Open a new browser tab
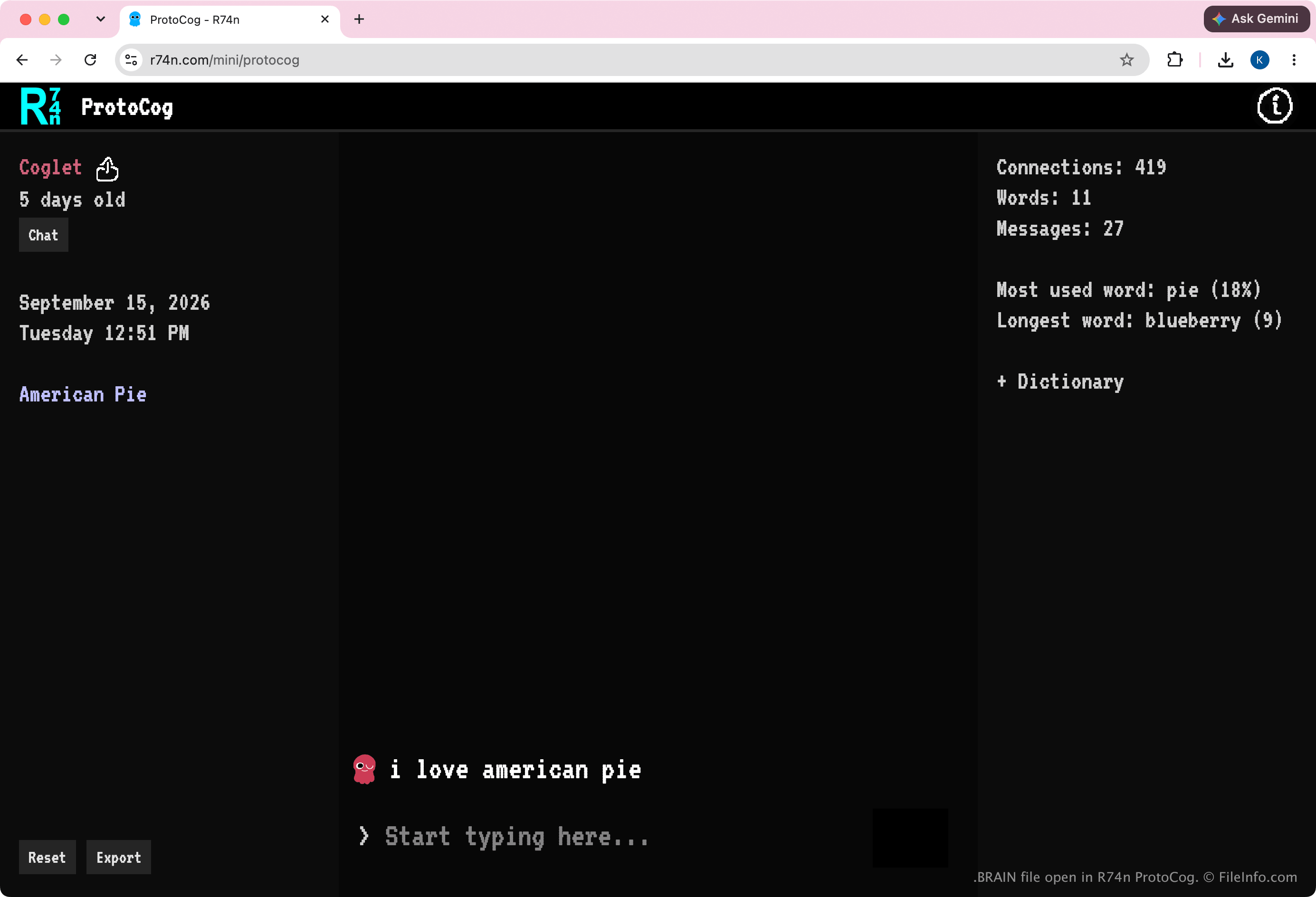1316x897 pixels. pos(359,19)
